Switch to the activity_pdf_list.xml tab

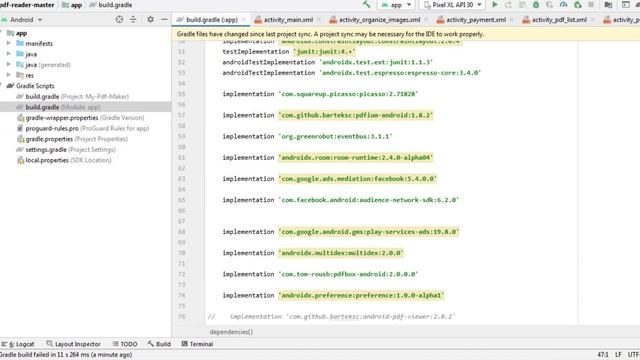click(559, 20)
